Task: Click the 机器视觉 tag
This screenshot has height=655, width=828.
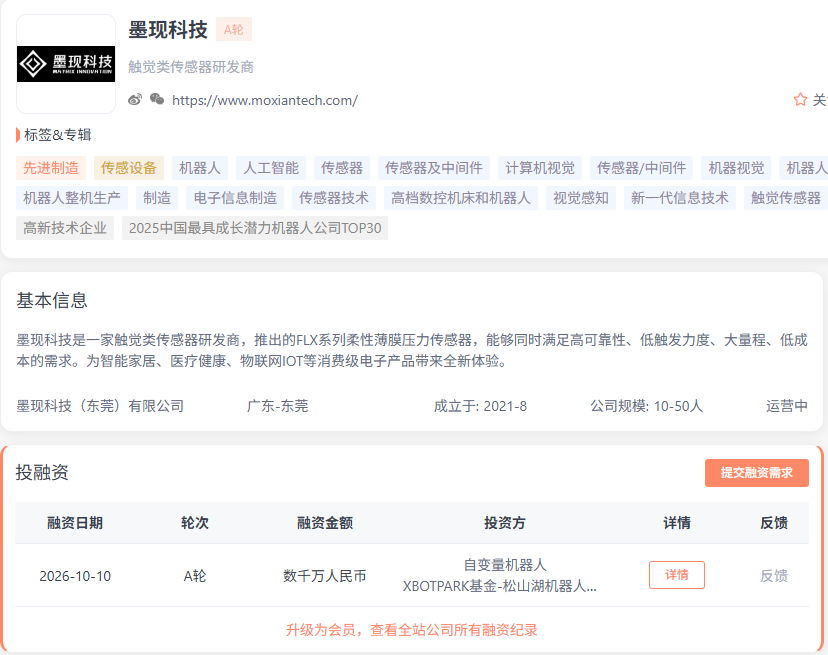Action: 736,168
